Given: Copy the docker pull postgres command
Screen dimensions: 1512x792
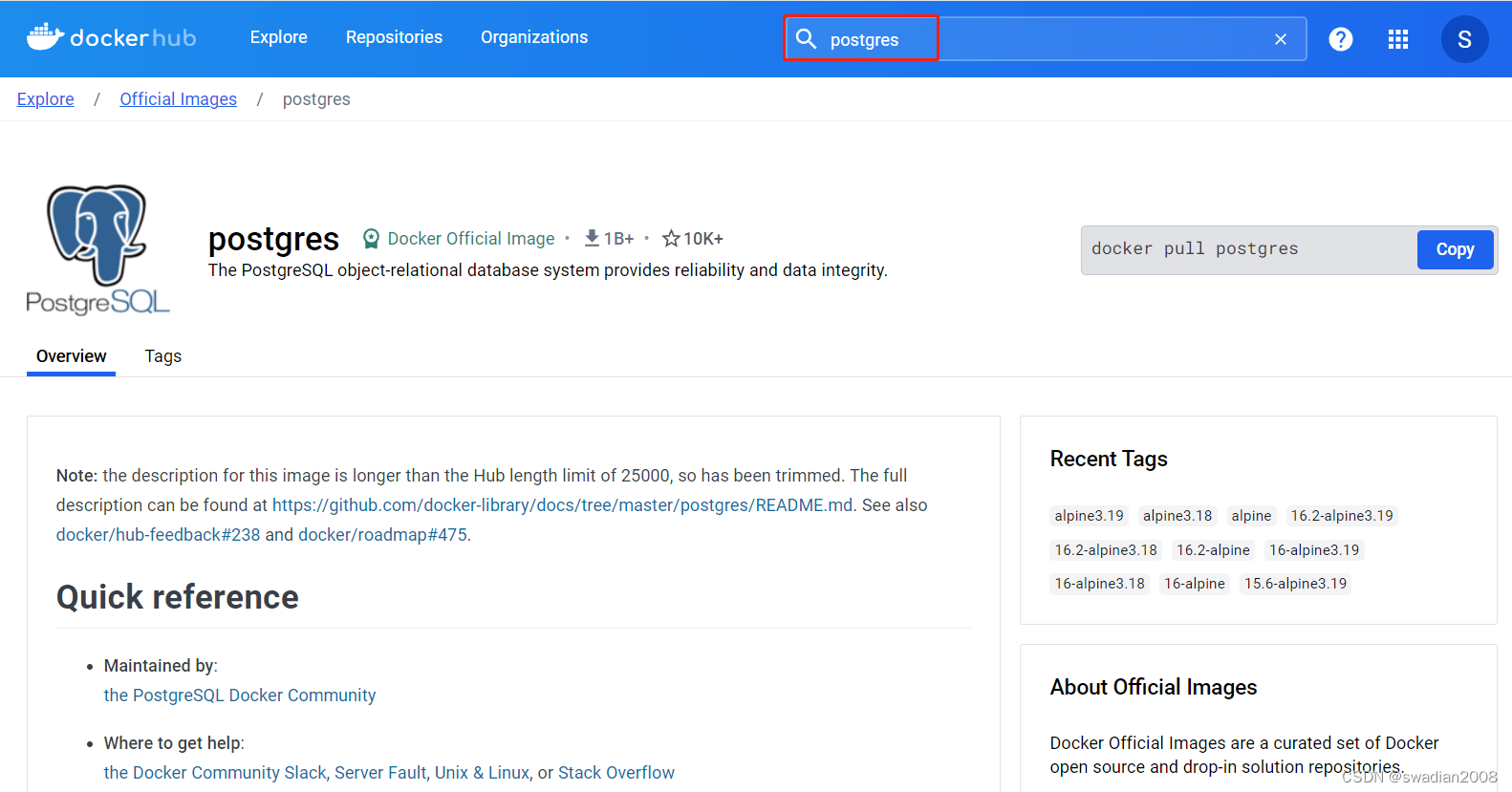Looking at the screenshot, I should point(1454,249).
